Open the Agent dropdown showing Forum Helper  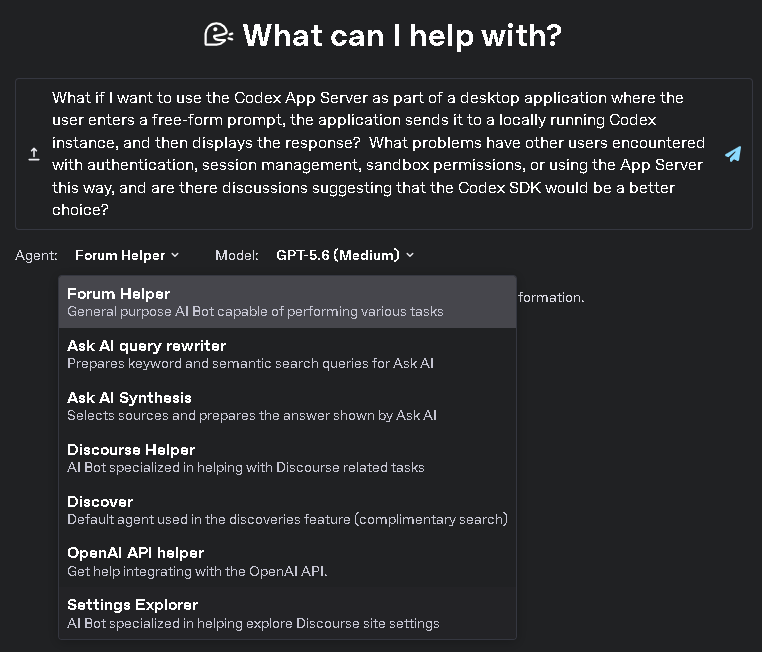coord(127,255)
